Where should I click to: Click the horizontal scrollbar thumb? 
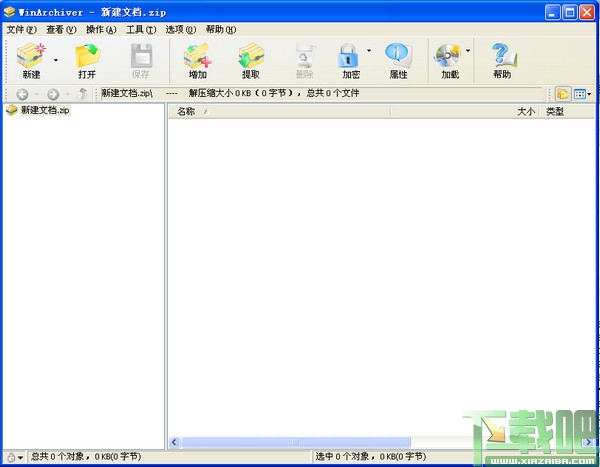point(295,442)
